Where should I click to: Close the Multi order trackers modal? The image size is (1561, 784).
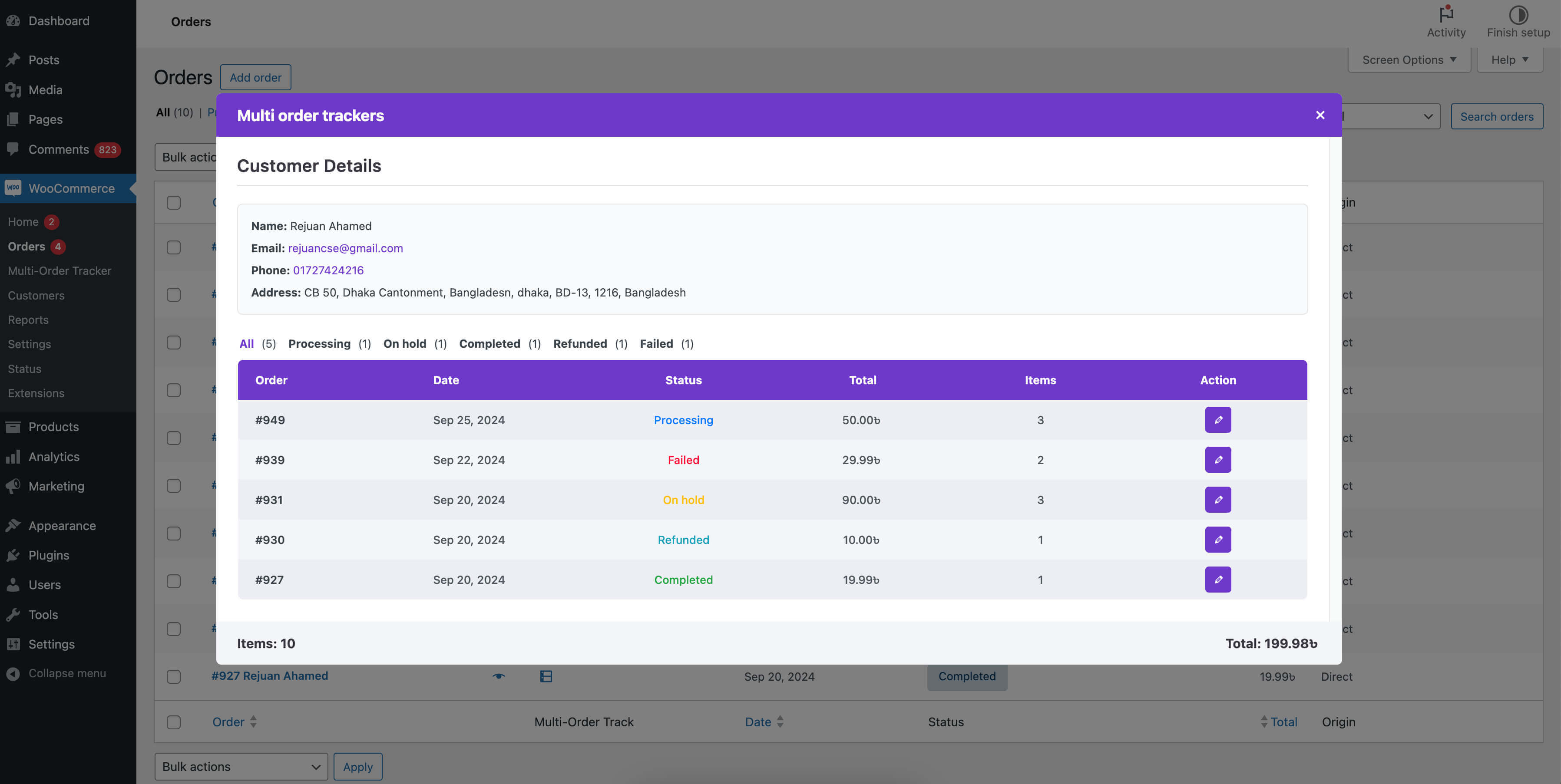click(1320, 115)
